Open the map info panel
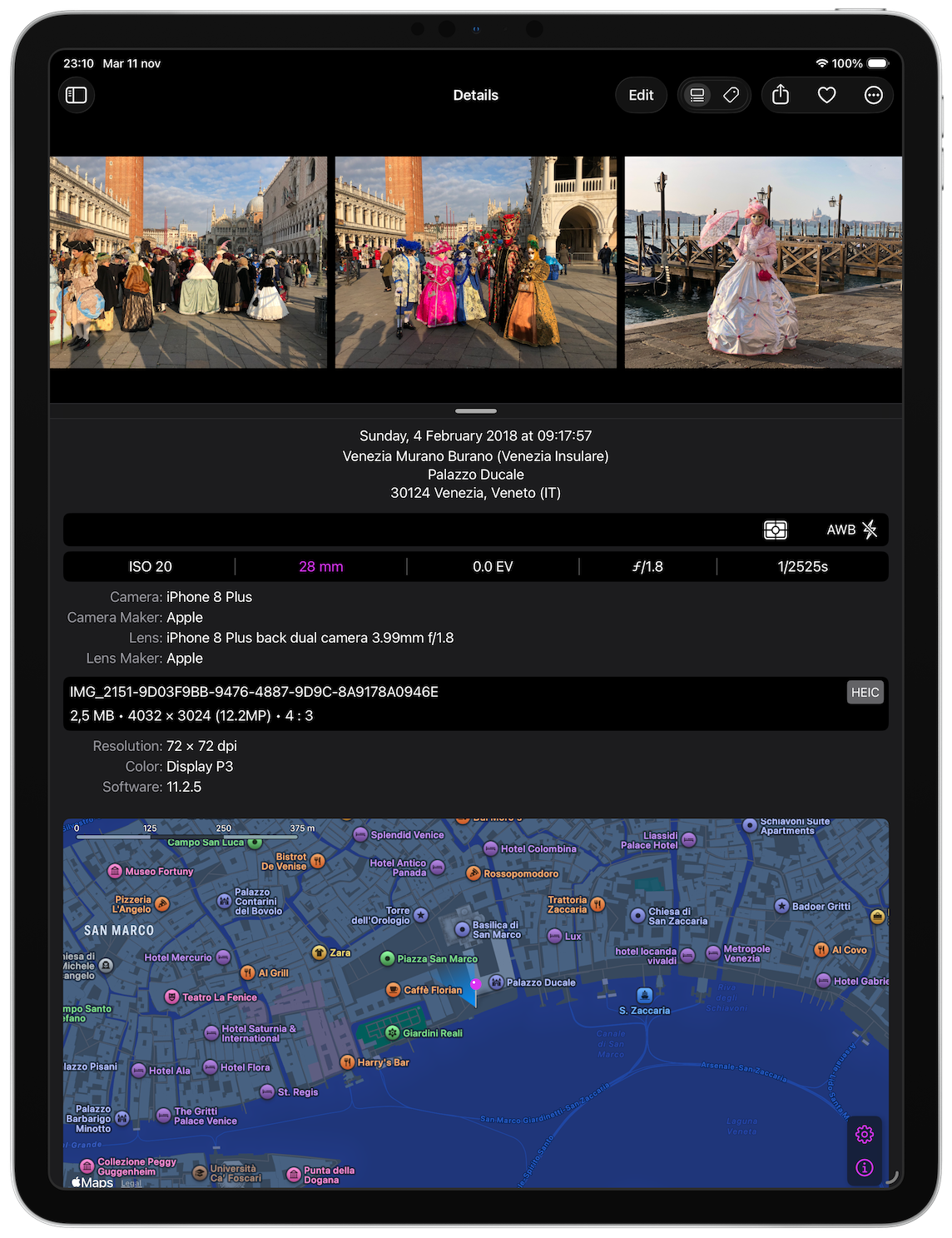952x1238 pixels. tap(864, 1167)
